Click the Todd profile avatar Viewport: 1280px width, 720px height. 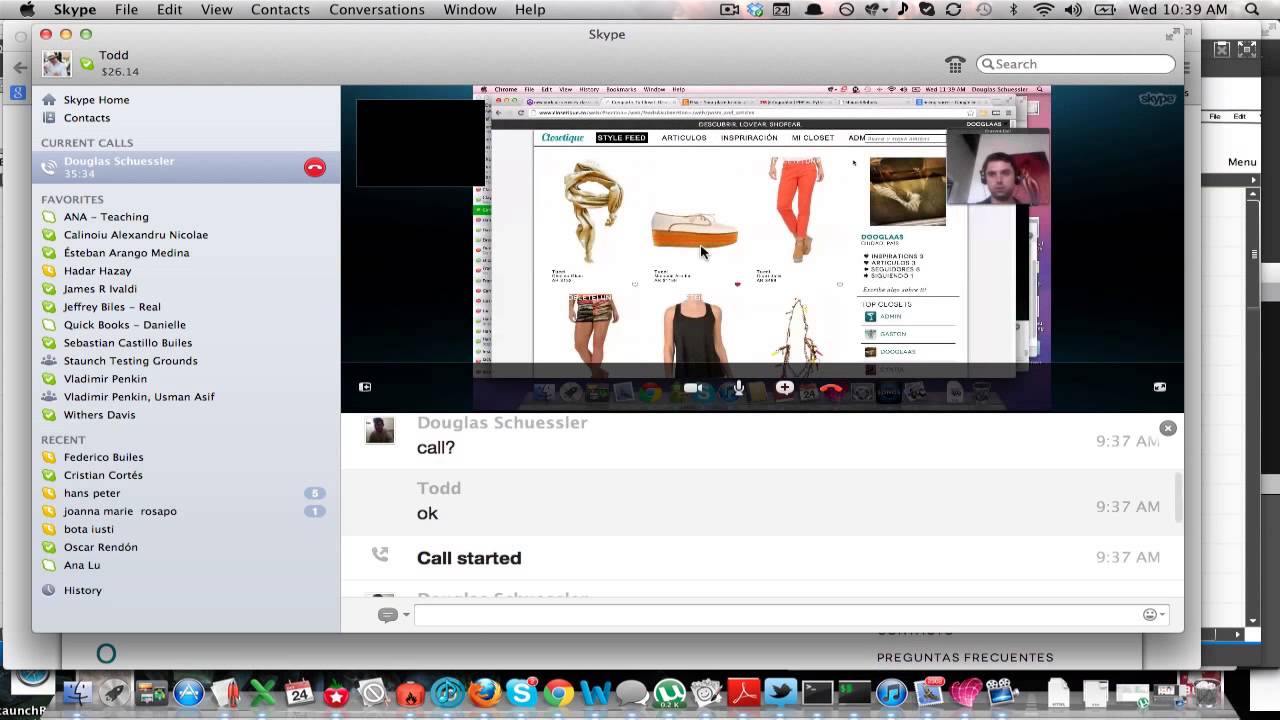[57, 64]
